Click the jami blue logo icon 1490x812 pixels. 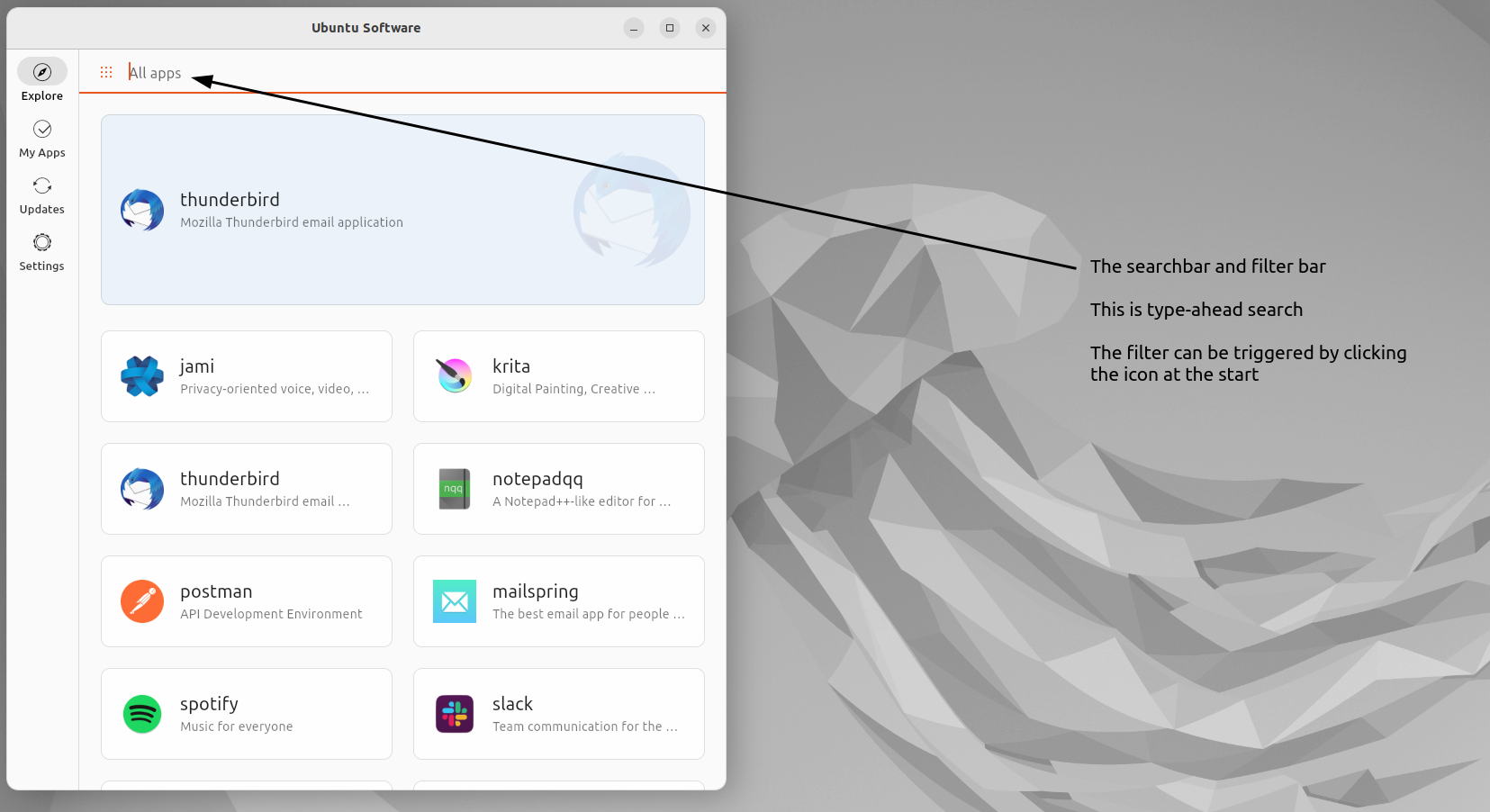point(142,376)
